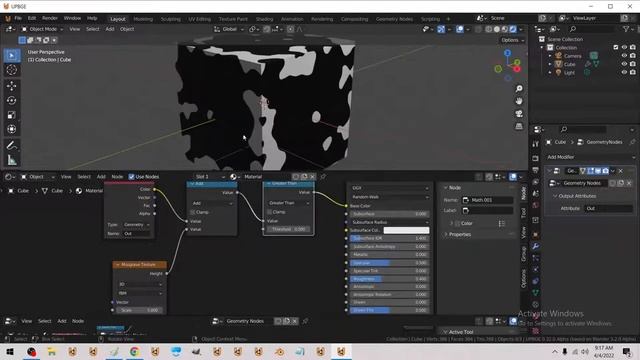Viewport: 640px width, 360px height.
Task: Collapse the Output Attributes section
Action: coord(576,196)
